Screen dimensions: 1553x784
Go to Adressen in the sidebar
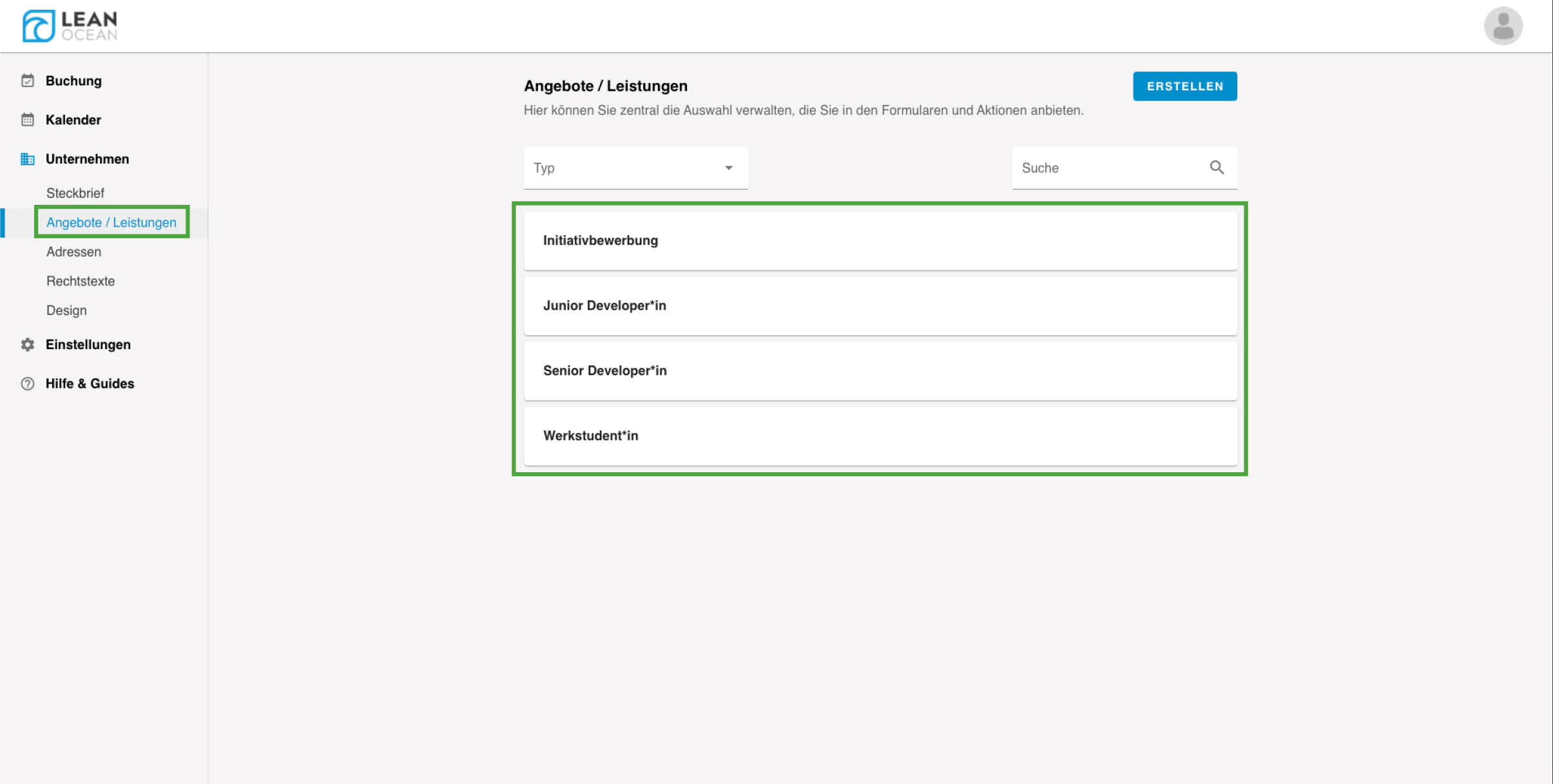pyautogui.click(x=73, y=252)
